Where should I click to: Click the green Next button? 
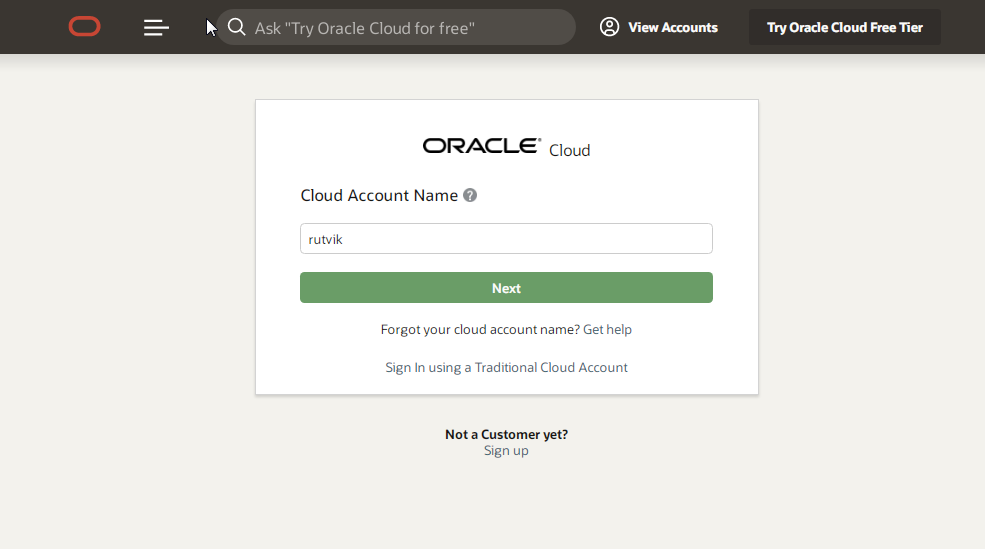tap(506, 288)
